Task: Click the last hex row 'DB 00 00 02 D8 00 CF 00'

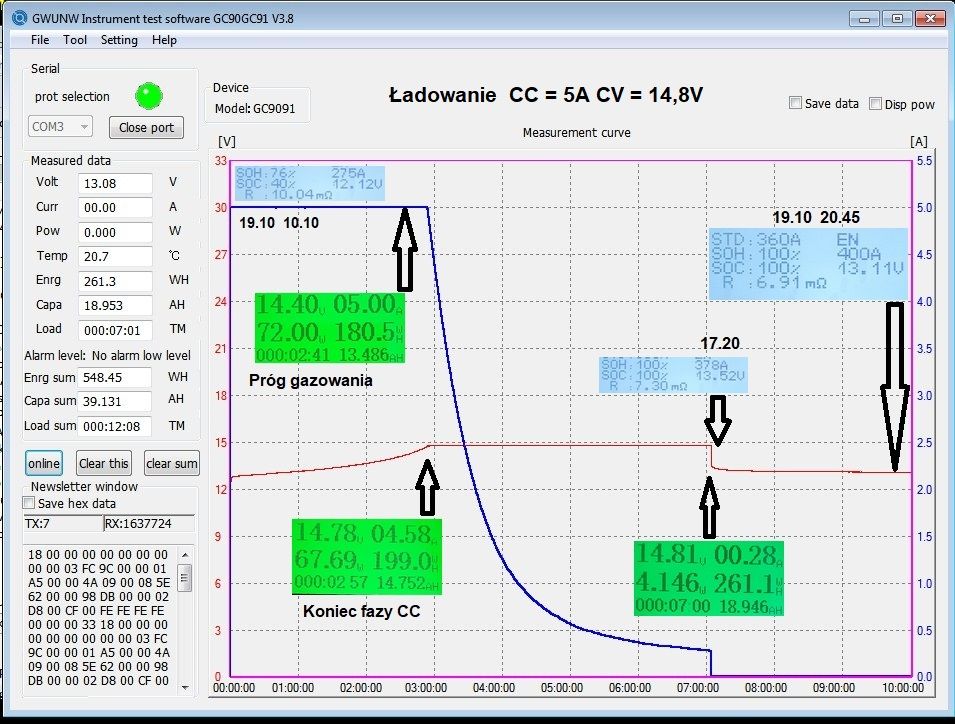Action: click(x=98, y=681)
